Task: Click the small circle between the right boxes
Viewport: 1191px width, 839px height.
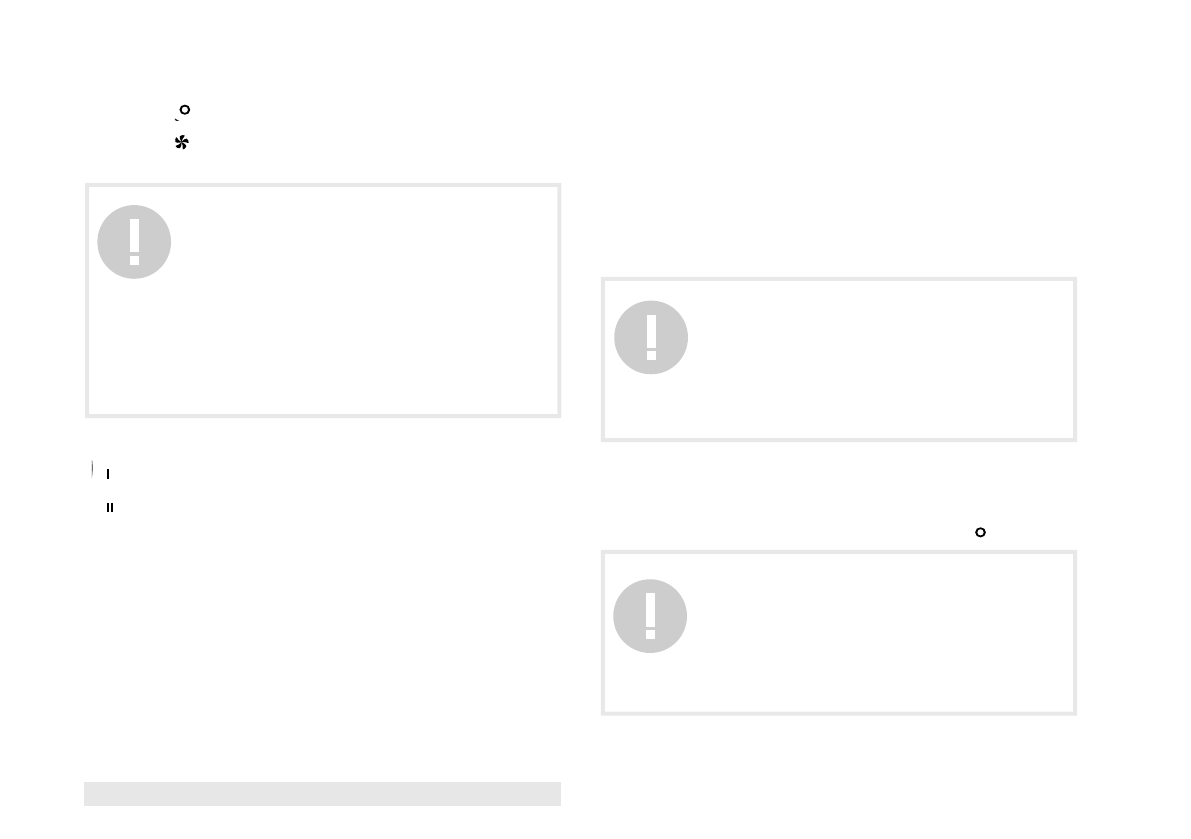Action: click(981, 532)
